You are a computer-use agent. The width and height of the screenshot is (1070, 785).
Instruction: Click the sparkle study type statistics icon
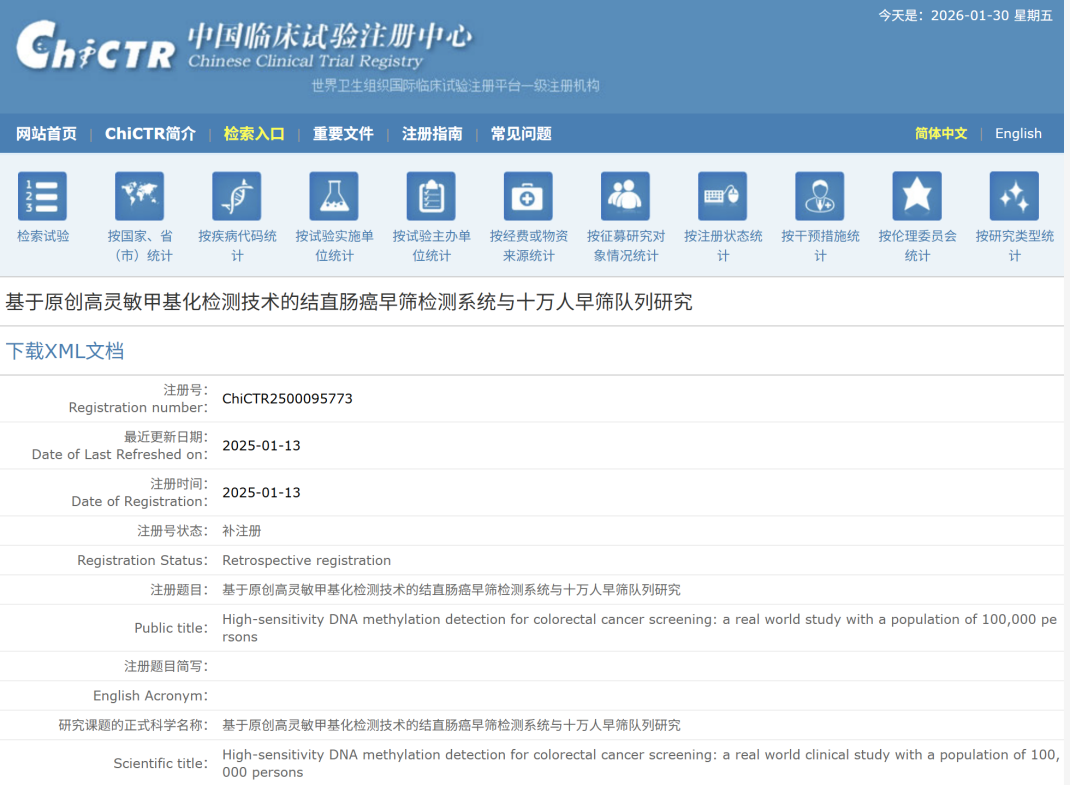pyautogui.click(x=1014, y=196)
